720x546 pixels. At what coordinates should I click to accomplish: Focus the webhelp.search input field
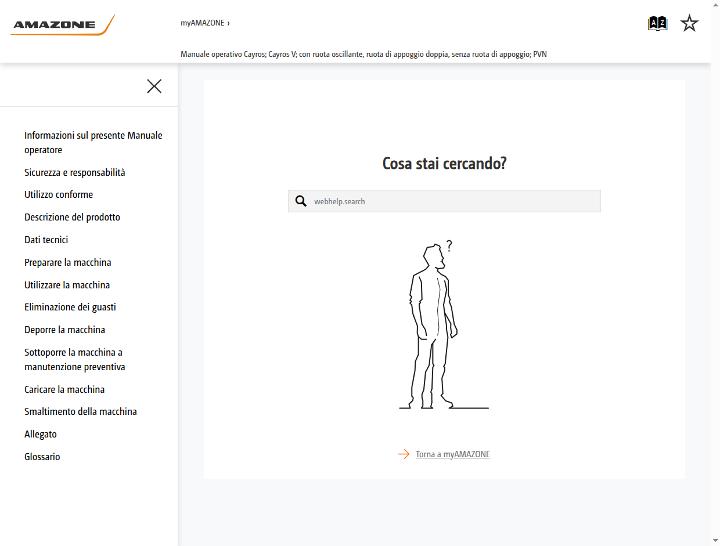tap(444, 201)
